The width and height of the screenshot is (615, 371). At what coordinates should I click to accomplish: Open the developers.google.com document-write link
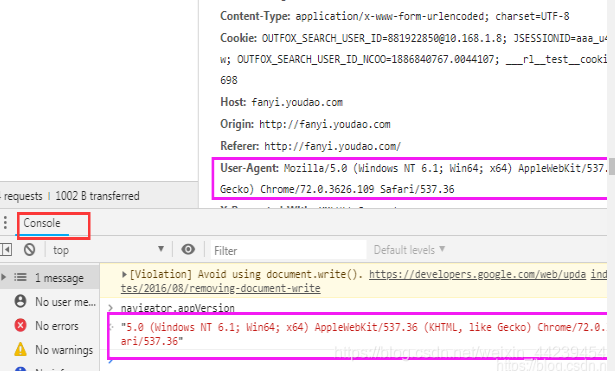477,274
